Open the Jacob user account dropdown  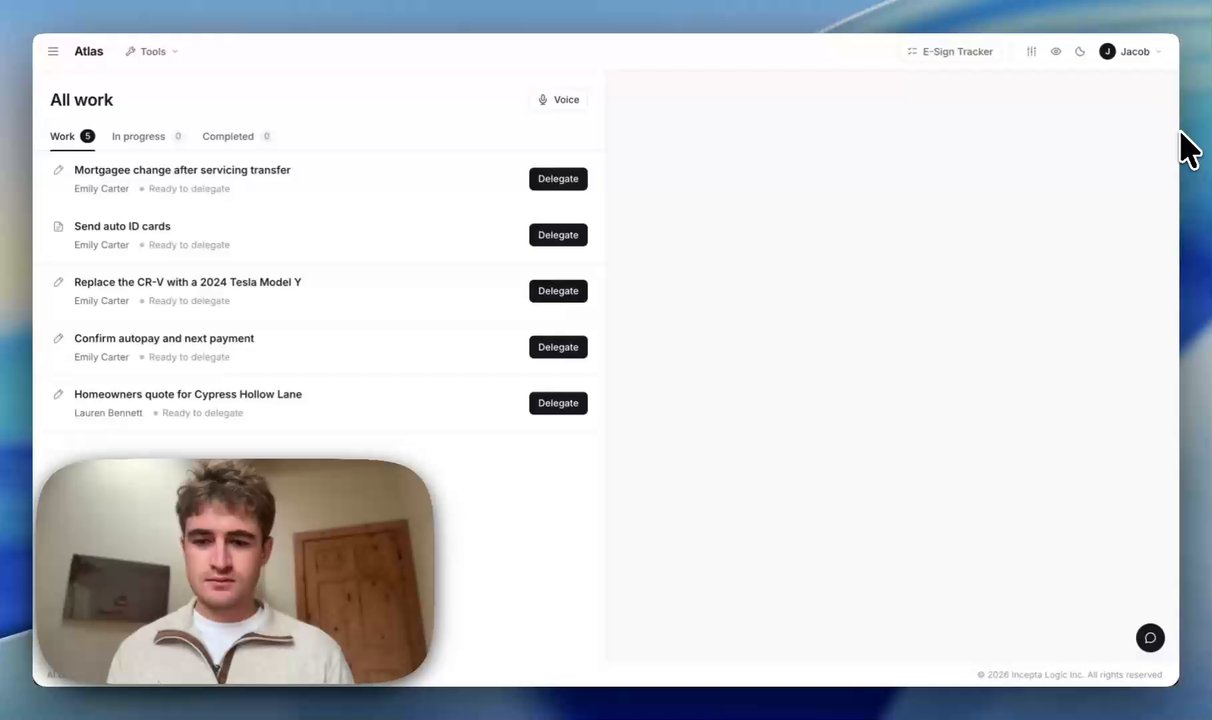(x=1131, y=51)
